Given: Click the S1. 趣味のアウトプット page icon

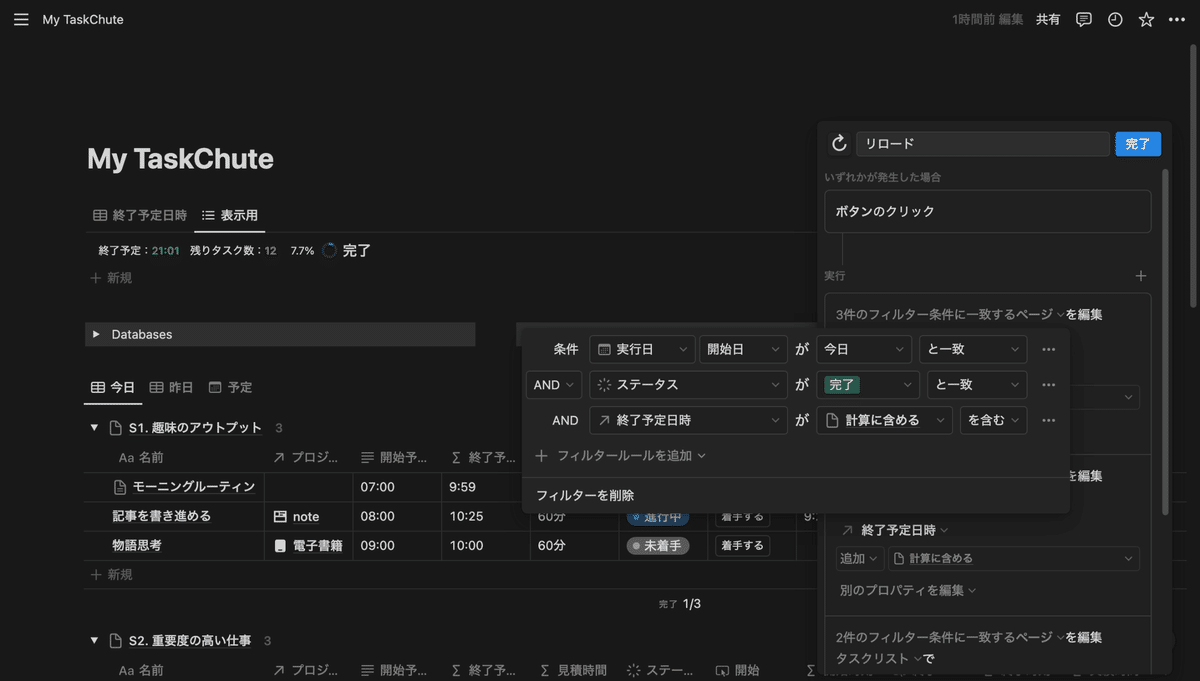Looking at the screenshot, I should pyautogui.click(x=115, y=428).
